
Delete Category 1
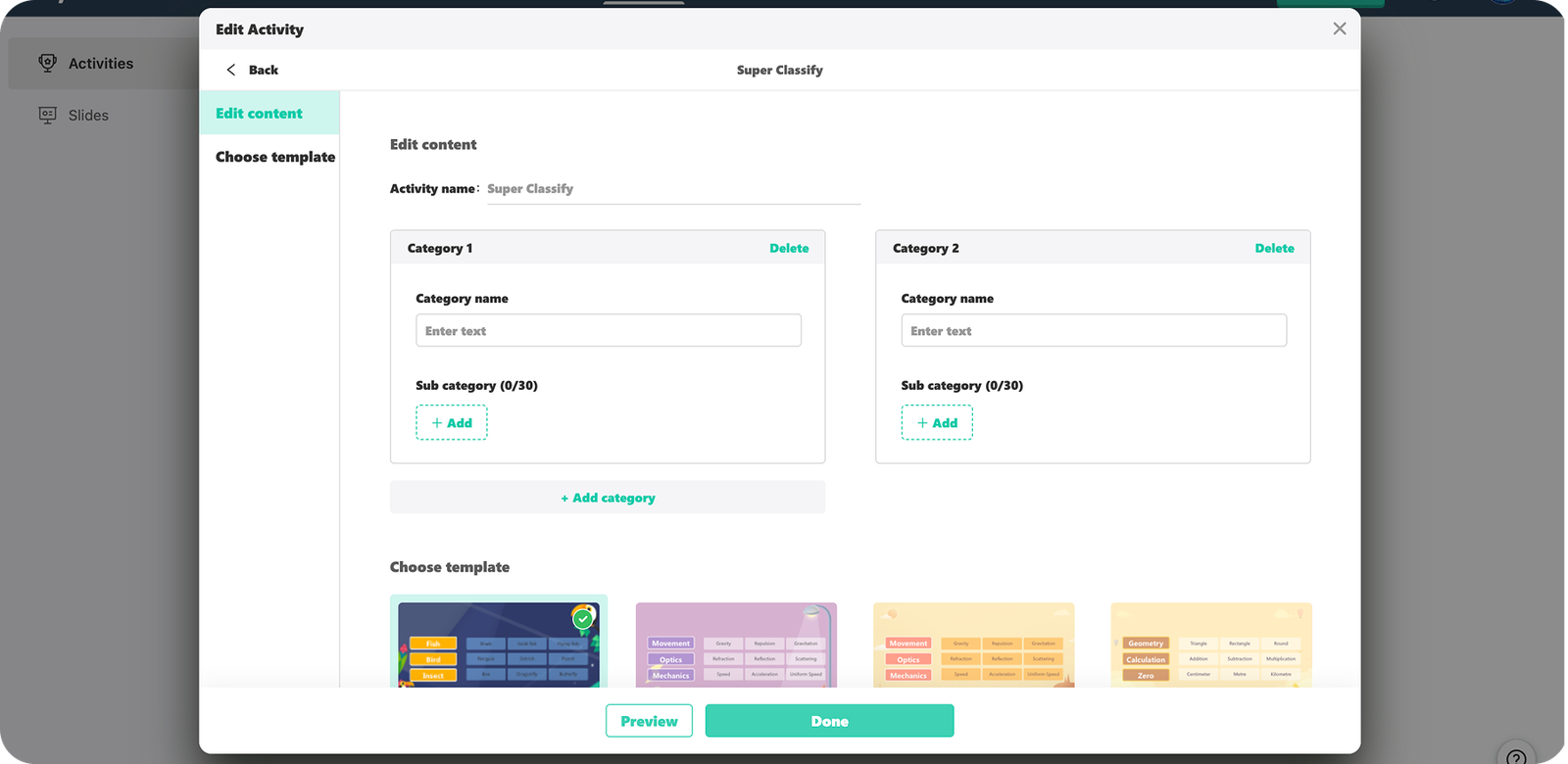[789, 249]
